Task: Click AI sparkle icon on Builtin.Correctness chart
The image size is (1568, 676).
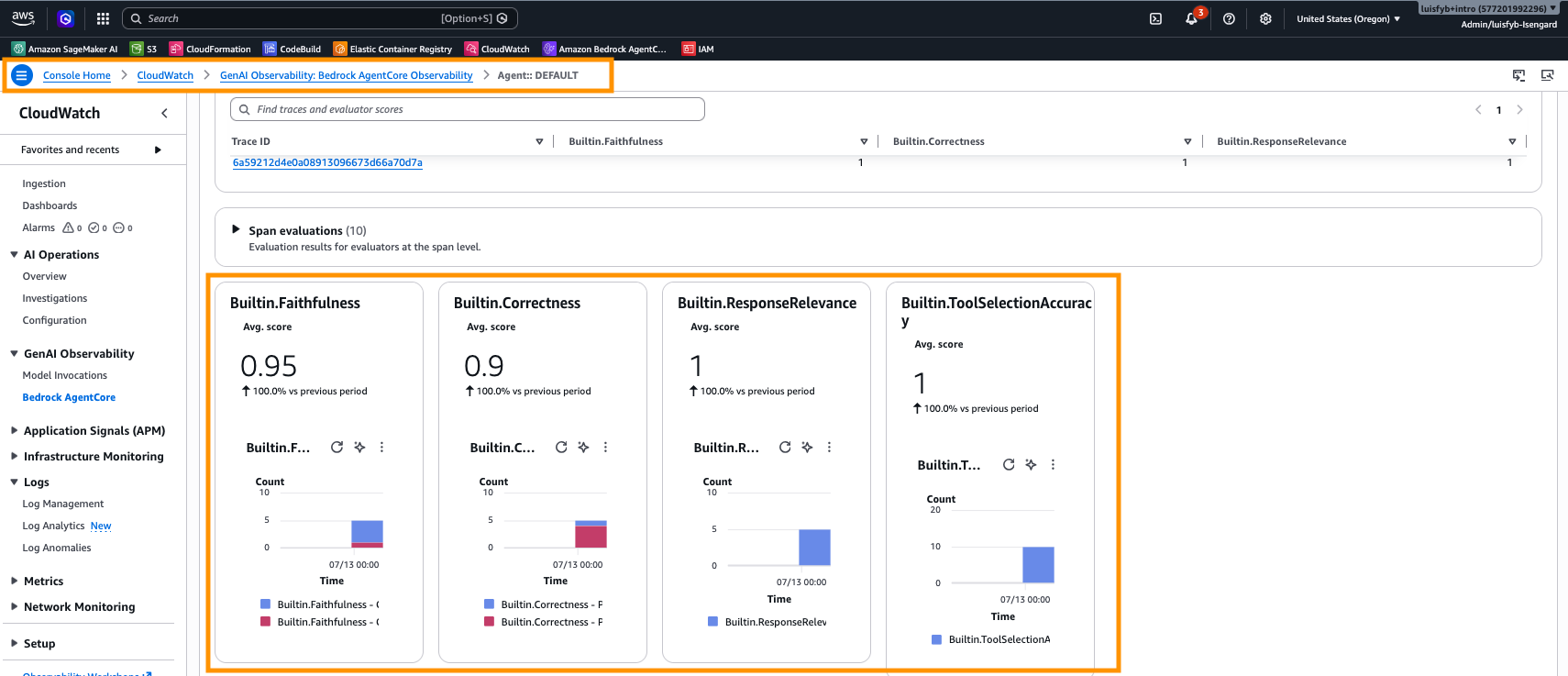Action: (583, 447)
